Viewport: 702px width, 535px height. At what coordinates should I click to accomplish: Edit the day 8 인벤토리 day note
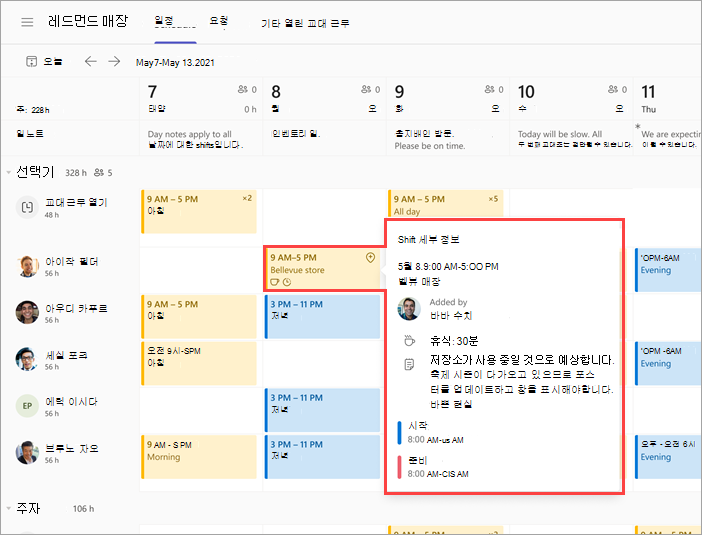pyautogui.click(x=325, y=139)
